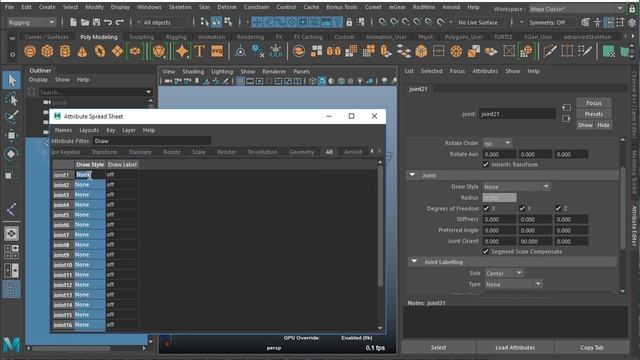This screenshot has width=640, height=360.
Task: Click the Load Attributes button
Action: 515,347
